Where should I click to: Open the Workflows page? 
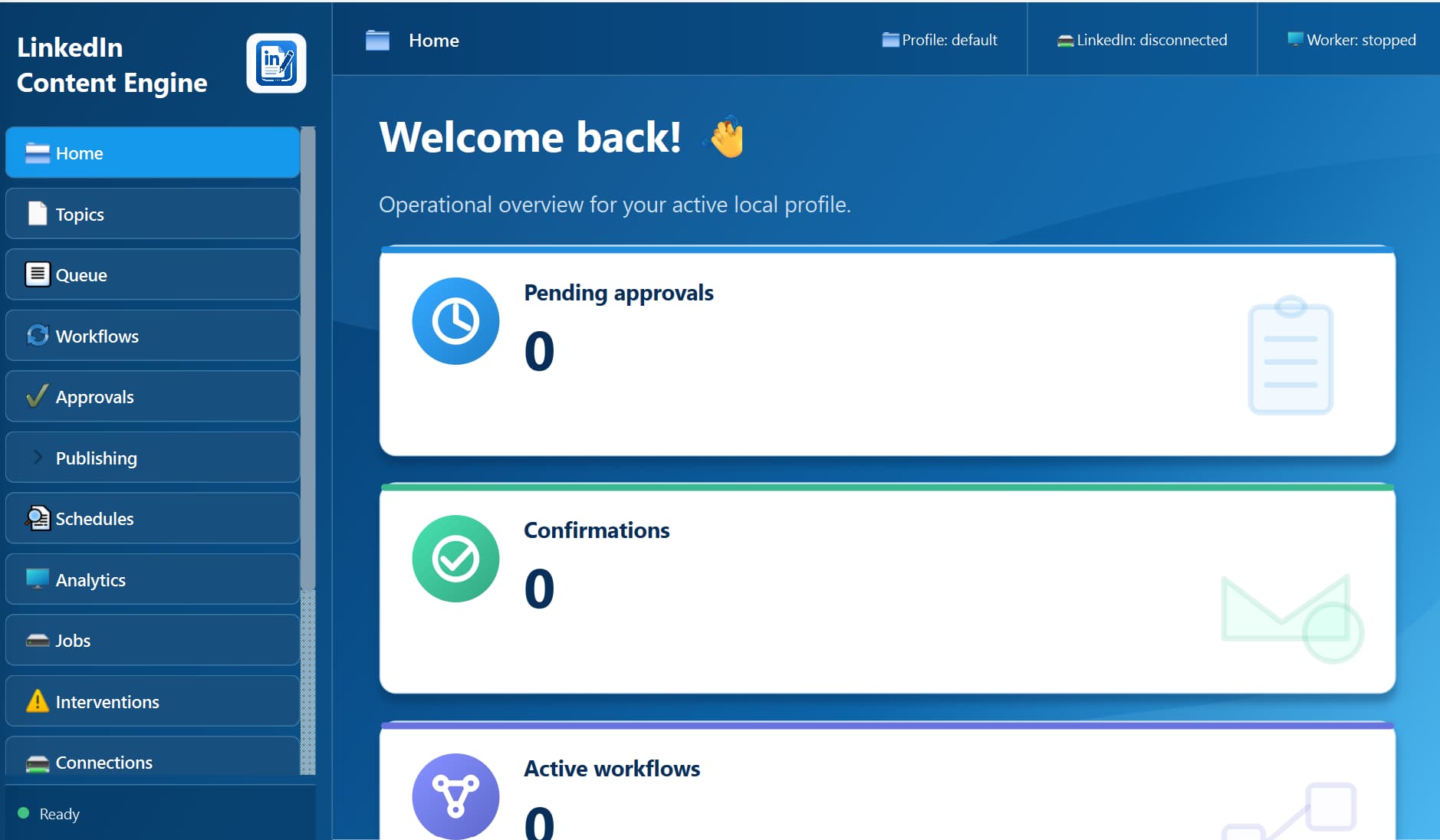pyautogui.click(x=153, y=336)
